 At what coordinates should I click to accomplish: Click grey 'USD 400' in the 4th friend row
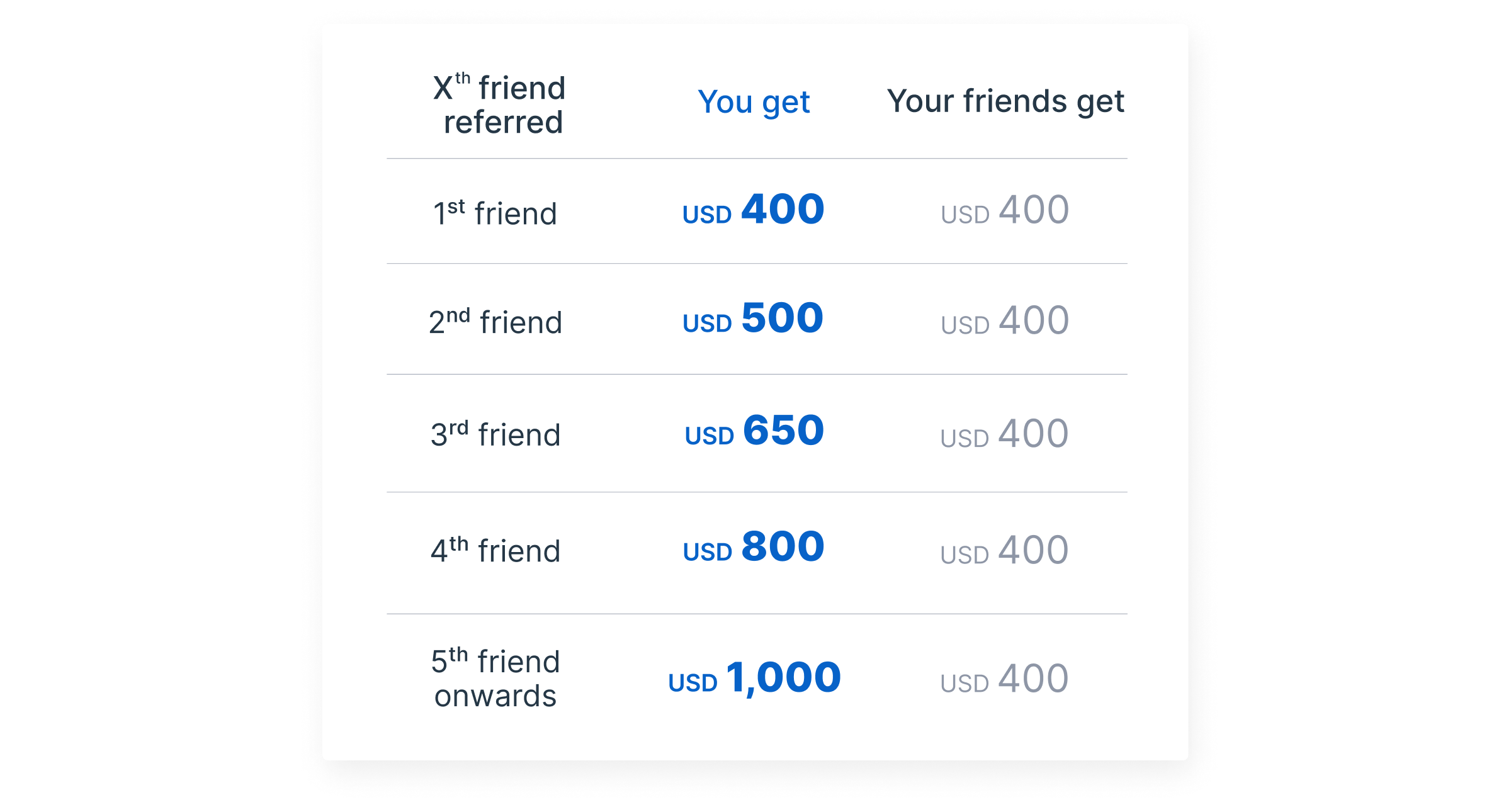click(1004, 550)
